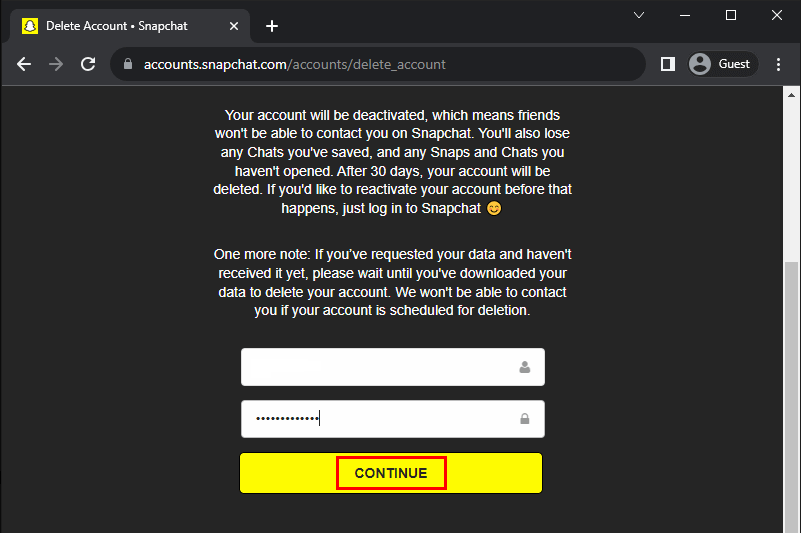Image resolution: width=801 pixels, height=533 pixels.
Task: Click the padlock site info icon
Action: coord(128,64)
